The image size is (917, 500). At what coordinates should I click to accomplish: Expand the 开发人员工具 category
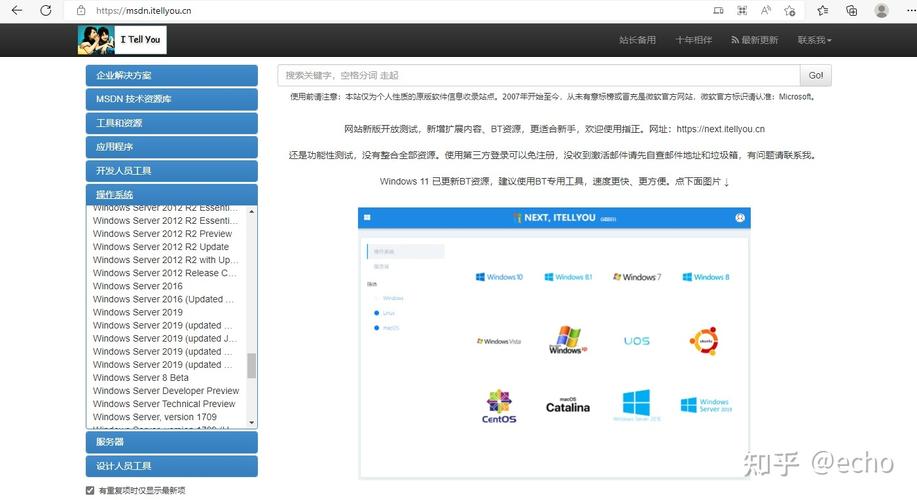coord(171,171)
